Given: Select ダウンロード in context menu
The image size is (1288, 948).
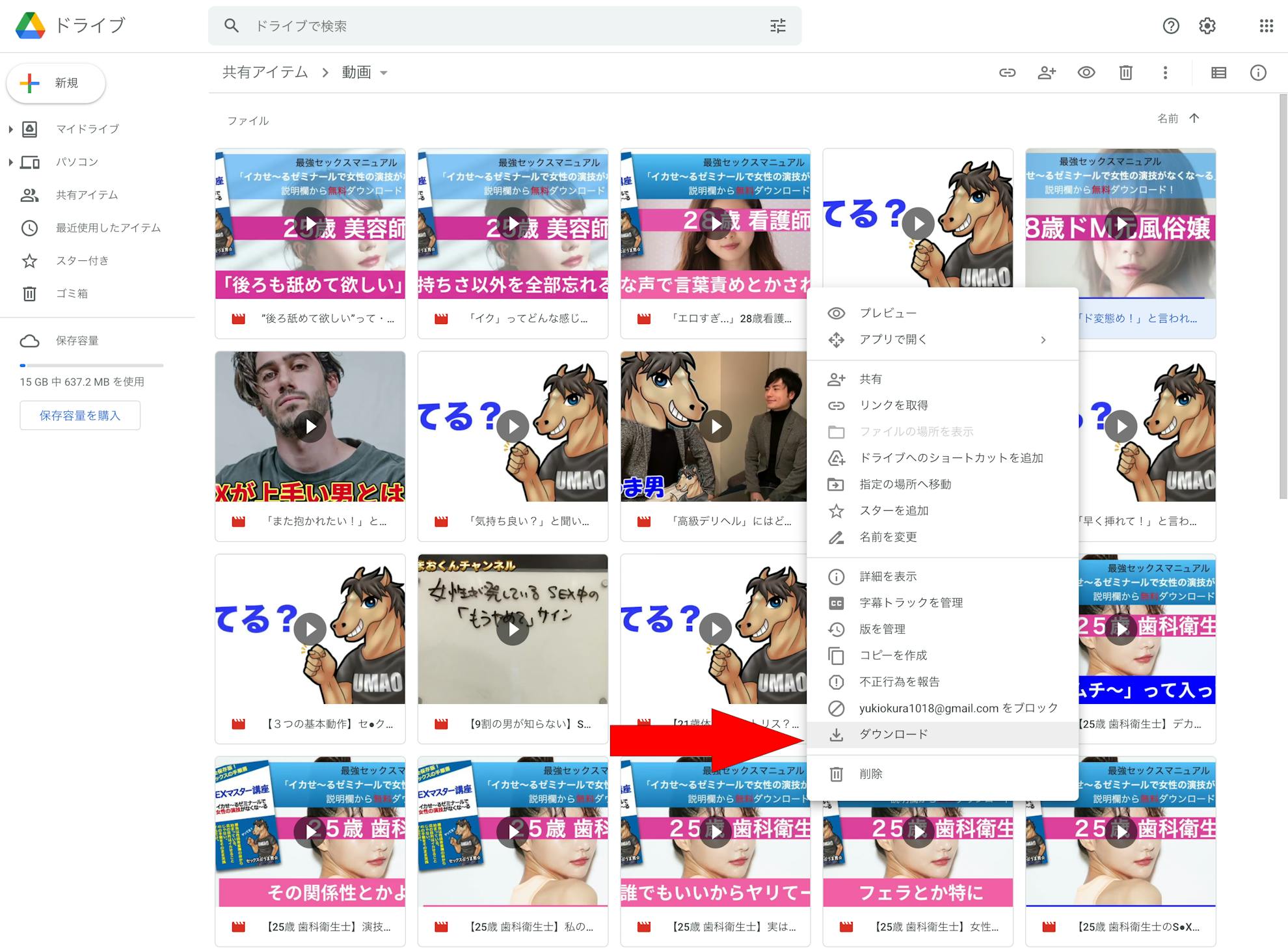Looking at the screenshot, I should (893, 735).
